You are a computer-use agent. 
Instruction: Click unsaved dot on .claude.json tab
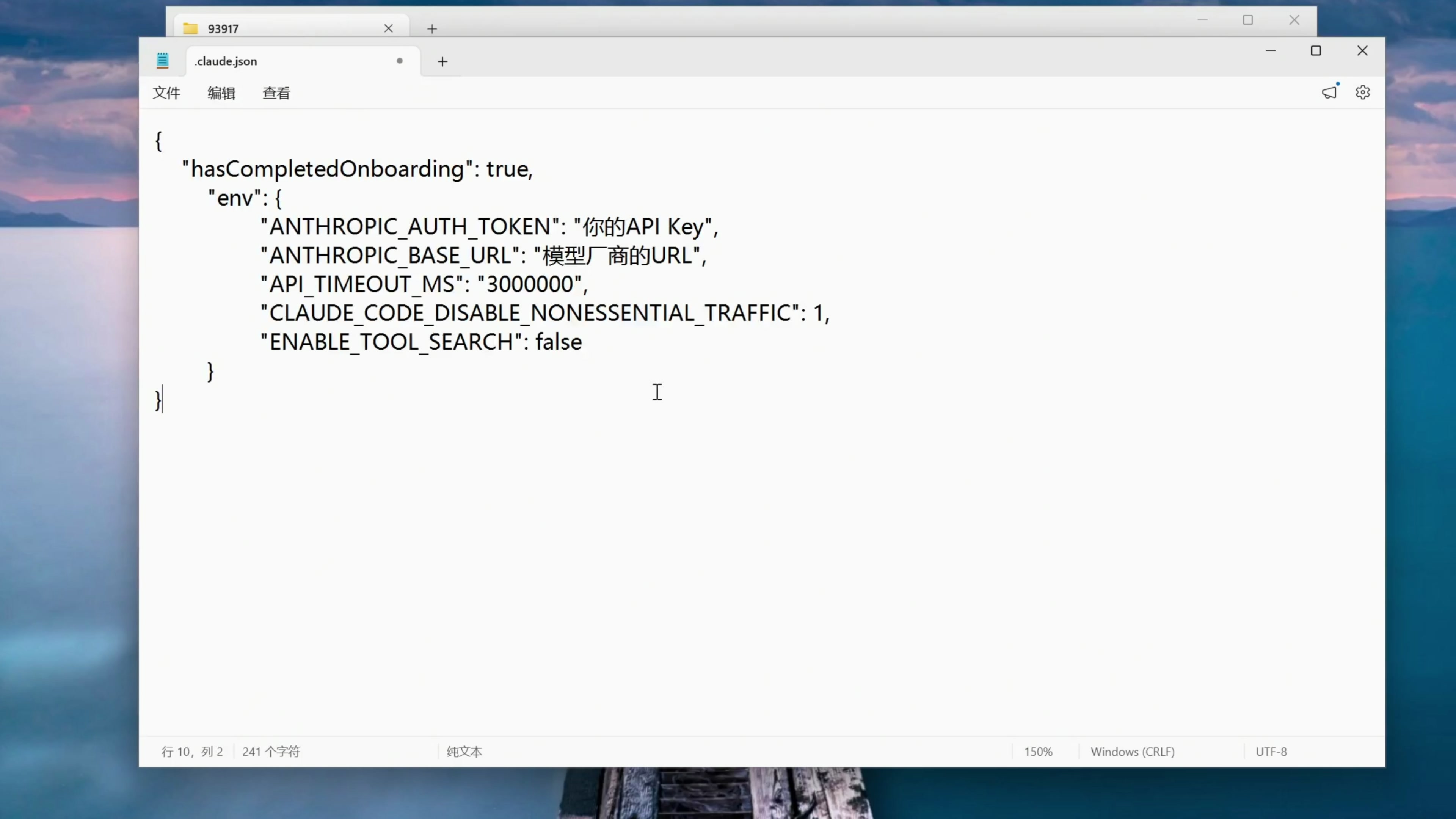(x=400, y=61)
